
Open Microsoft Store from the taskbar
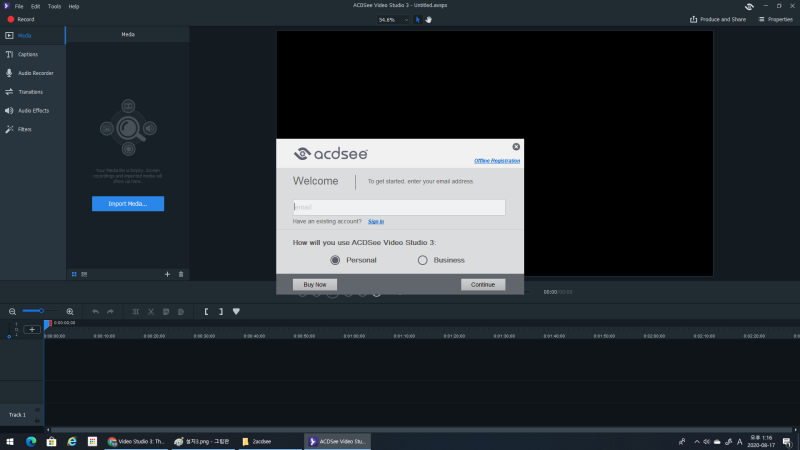coord(52,441)
